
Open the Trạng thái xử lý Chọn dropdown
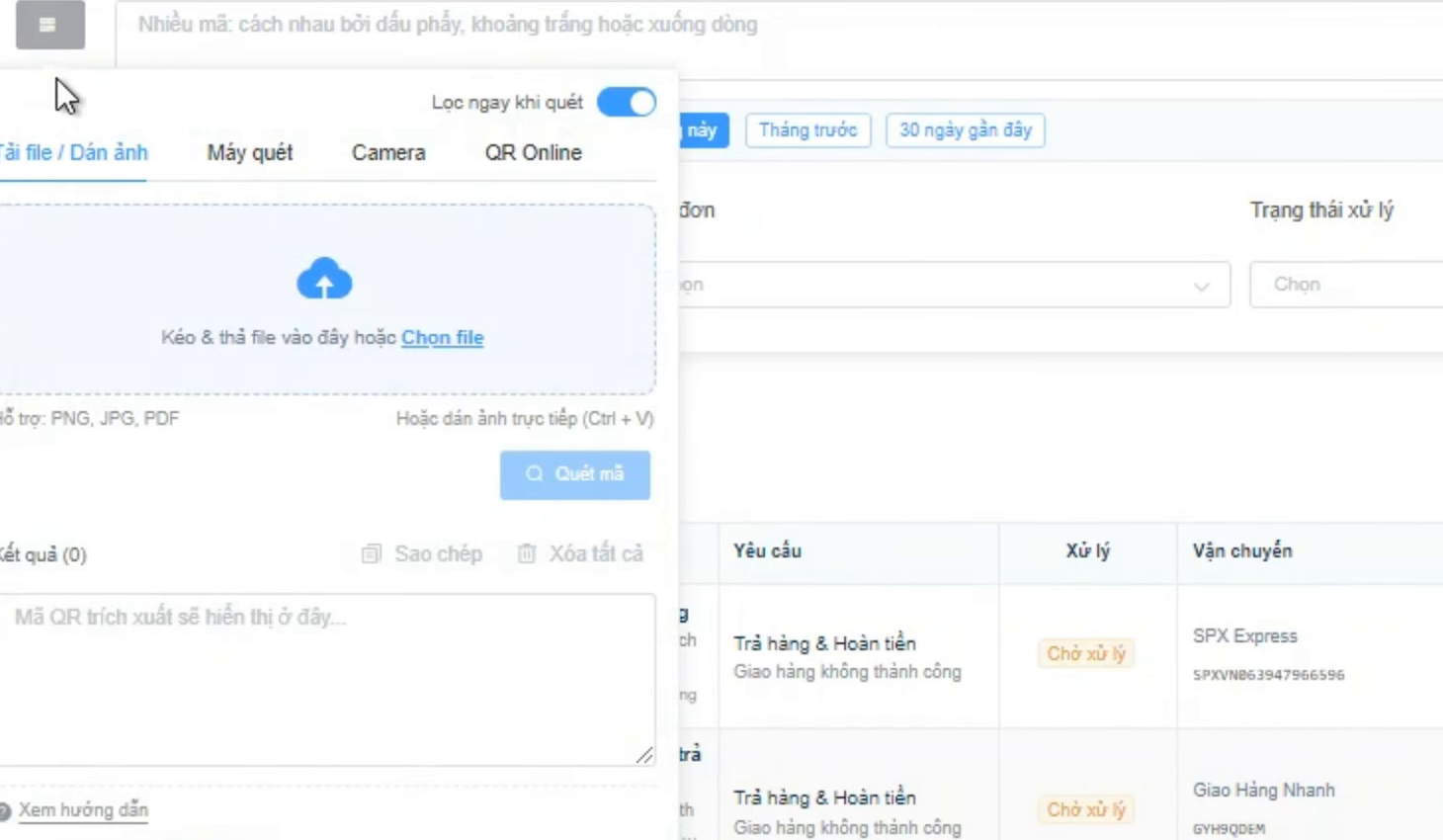coord(1346,285)
